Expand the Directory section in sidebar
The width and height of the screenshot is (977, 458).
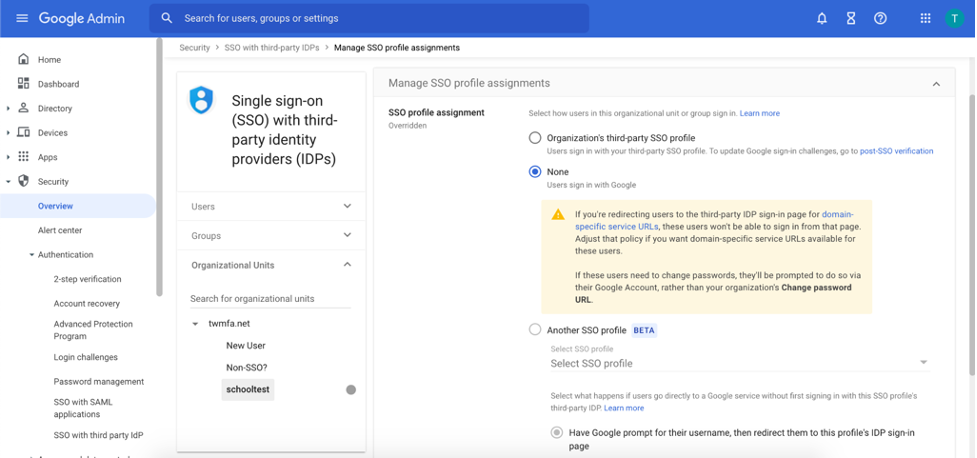8,108
